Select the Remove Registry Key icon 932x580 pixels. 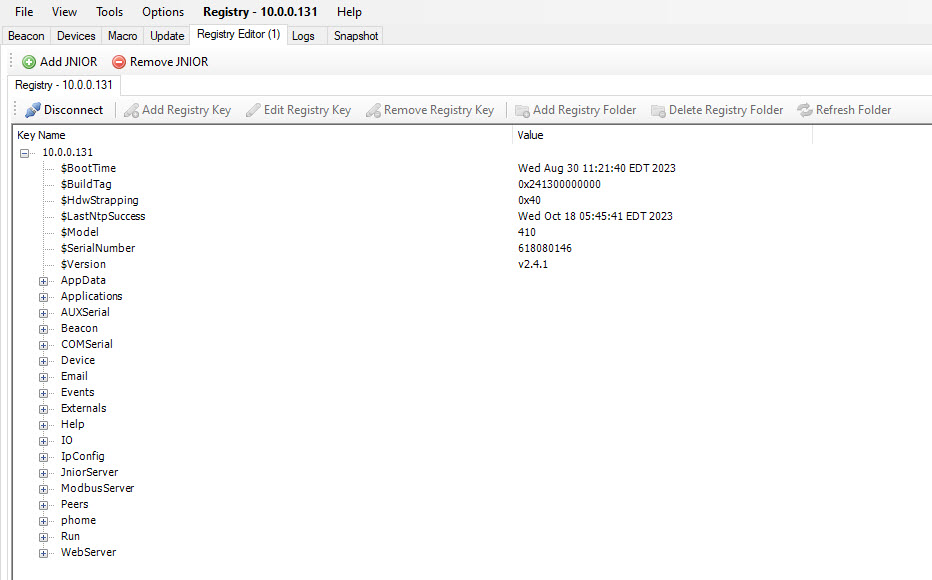click(x=373, y=110)
